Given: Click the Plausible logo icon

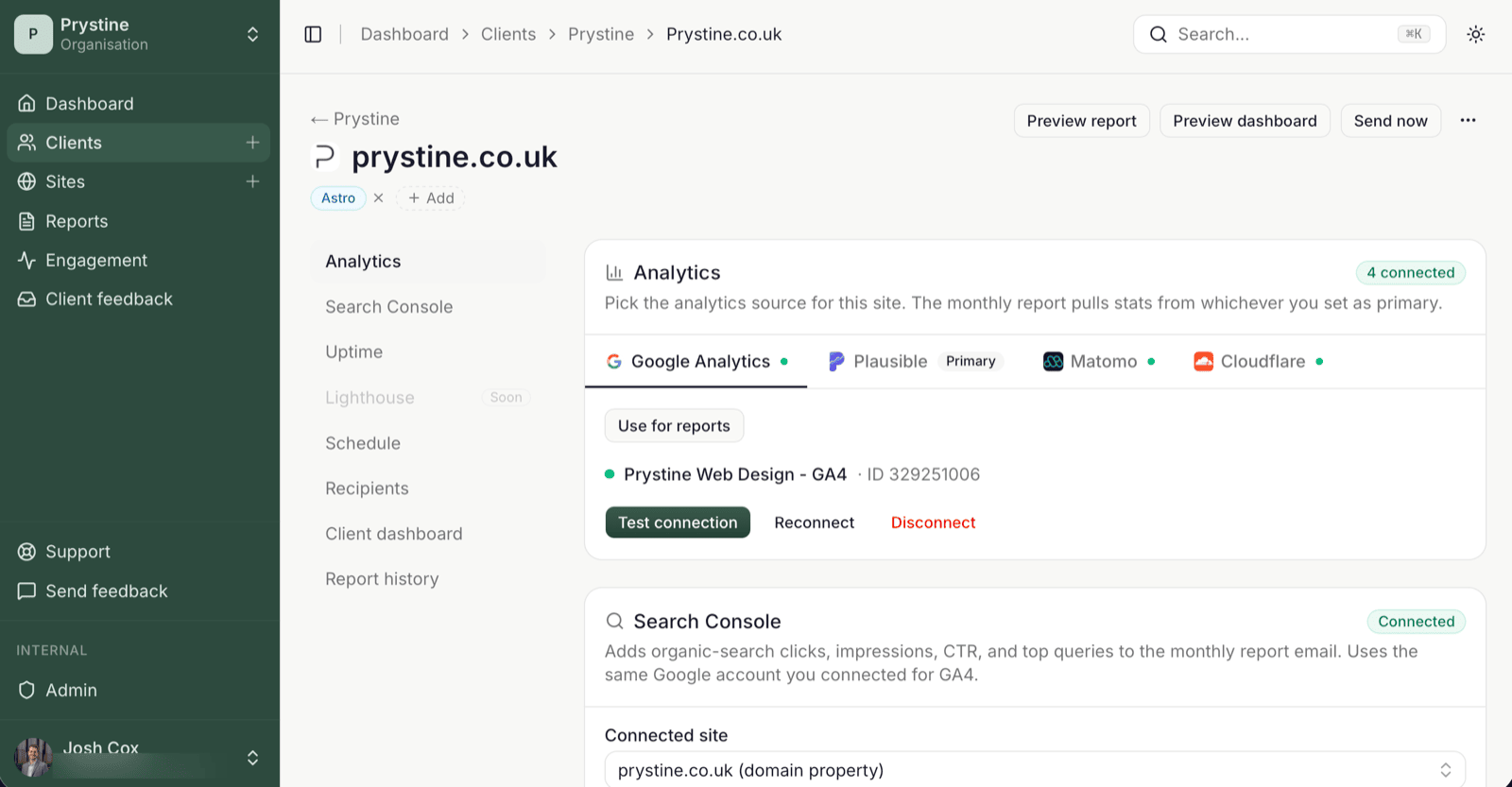Looking at the screenshot, I should point(836,362).
